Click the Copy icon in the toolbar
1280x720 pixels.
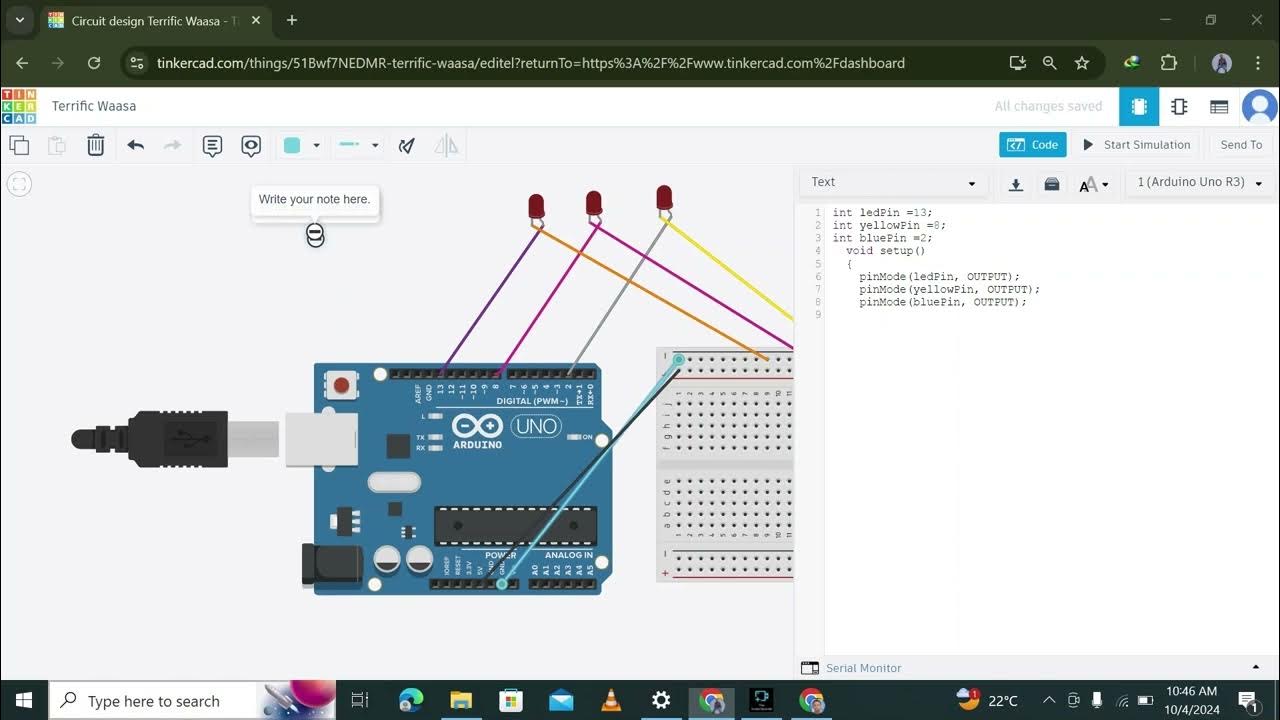pos(19,145)
